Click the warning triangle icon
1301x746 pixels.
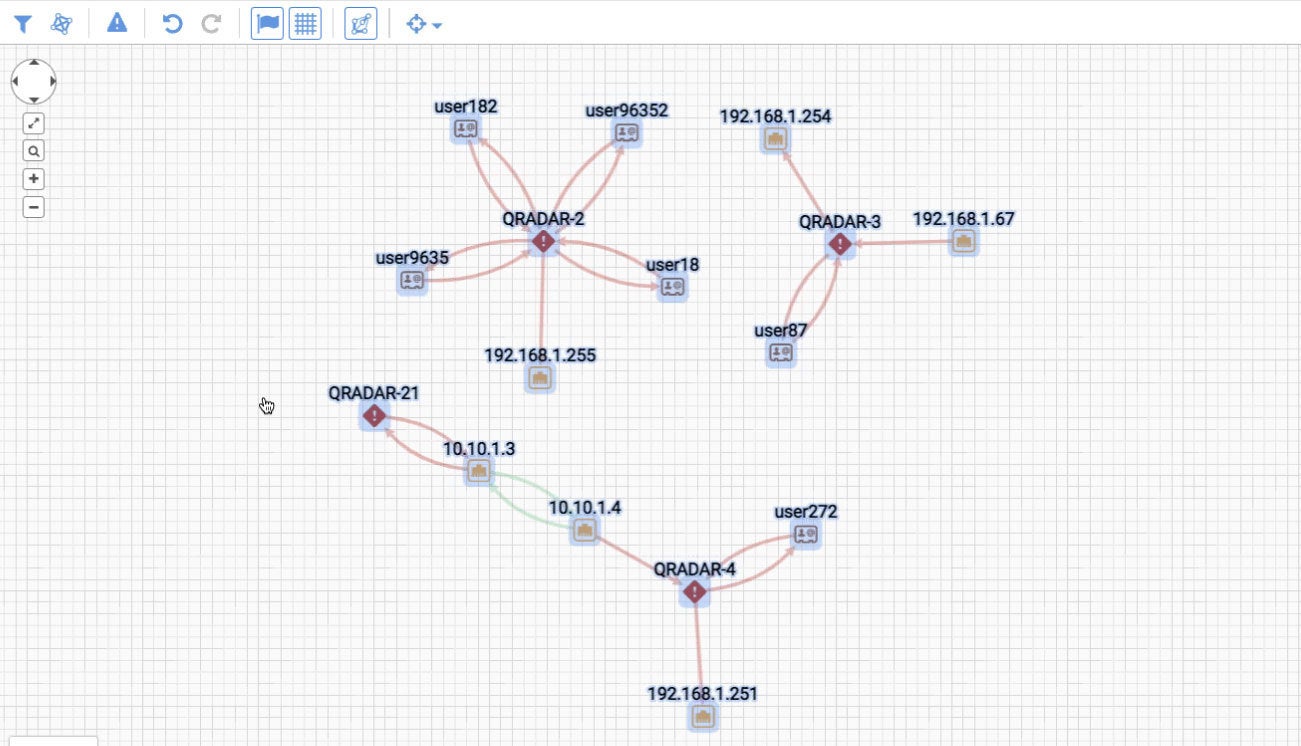[117, 23]
